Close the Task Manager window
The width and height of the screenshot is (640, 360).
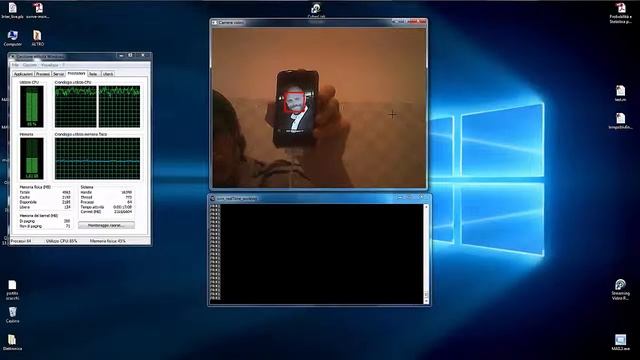(143, 56)
